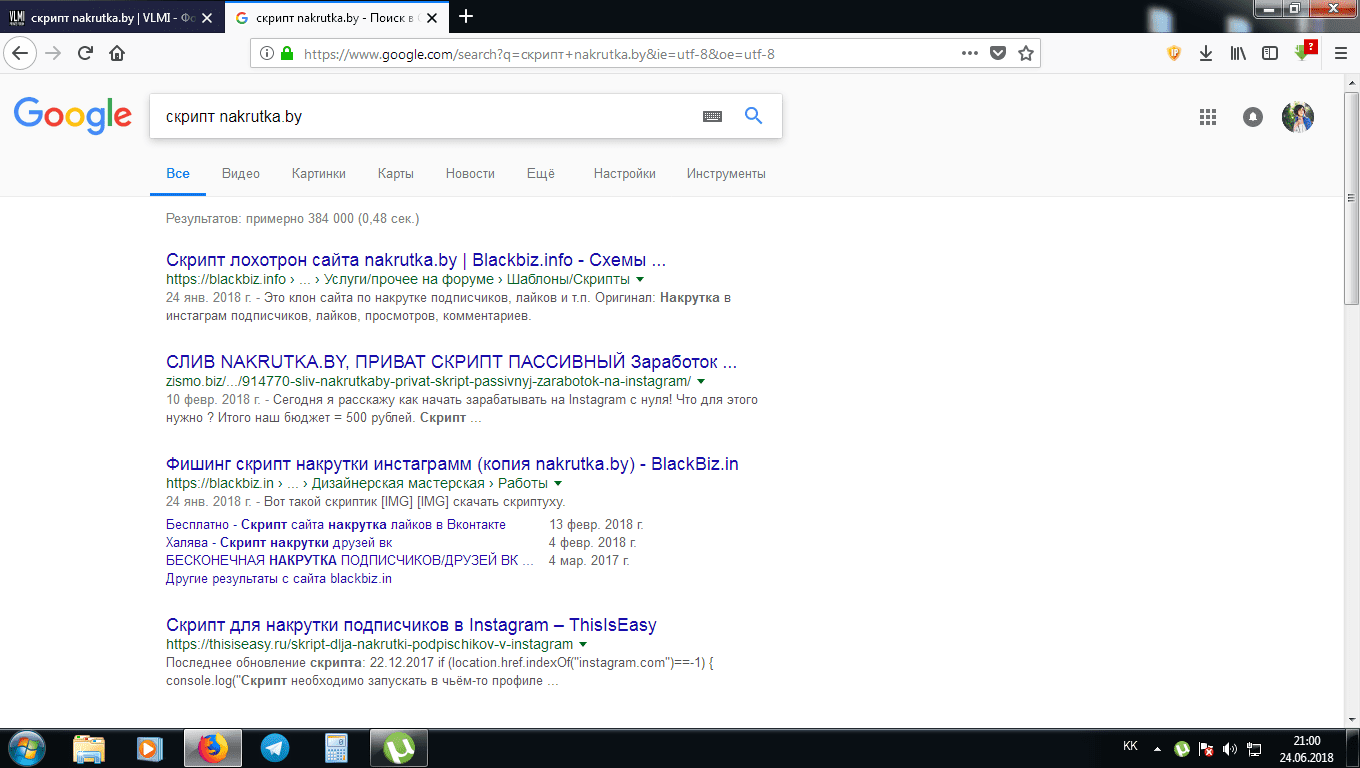Screen dimensions: 1360x768
Task: Click 'Другие результаты с сайта blackbiz.in' link
Action: 278,578
